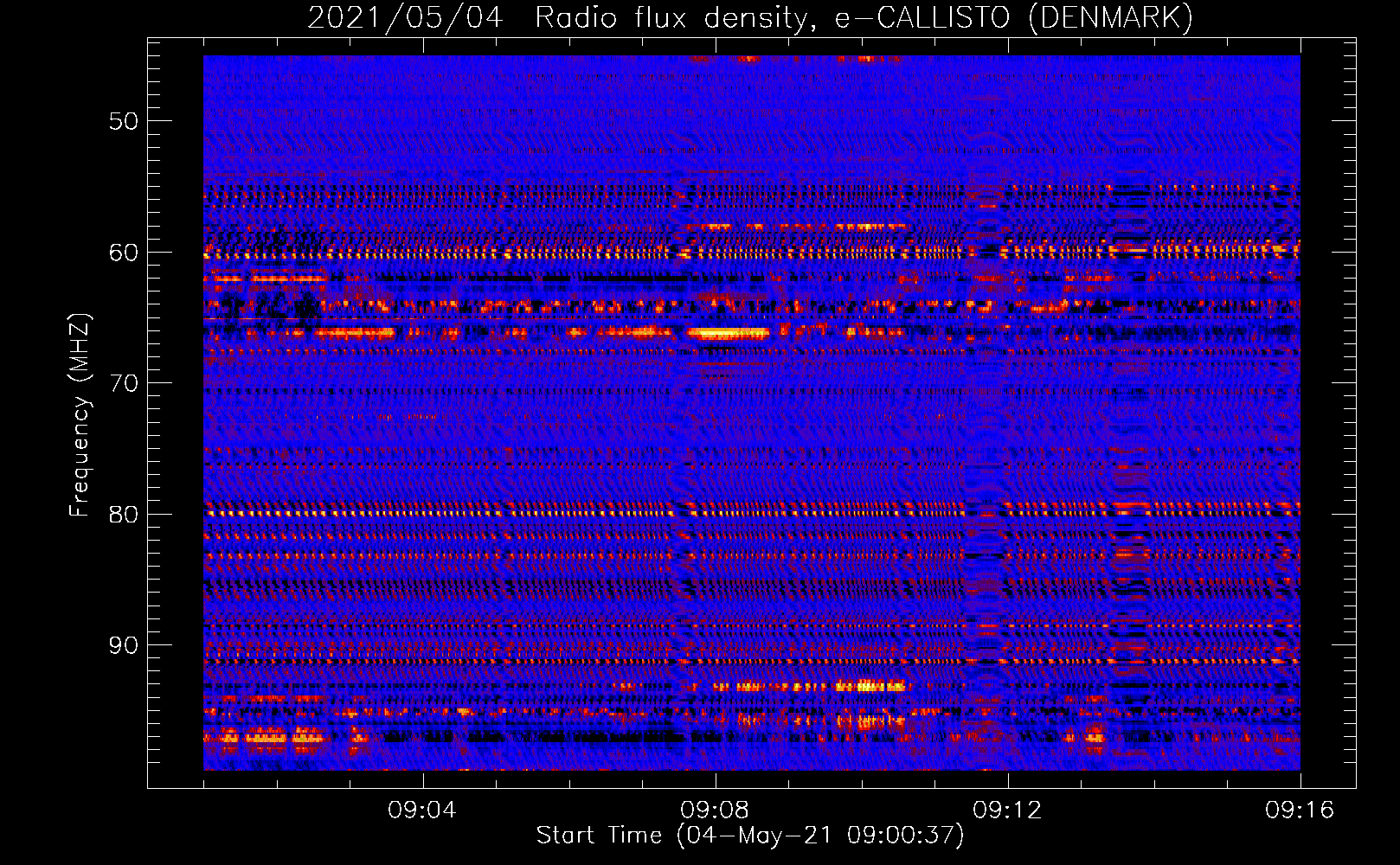This screenshot has width=1400, height=865.
Task: Click the plot title with e-CALLISTO (DENMARK)
Action: [750, 17]
